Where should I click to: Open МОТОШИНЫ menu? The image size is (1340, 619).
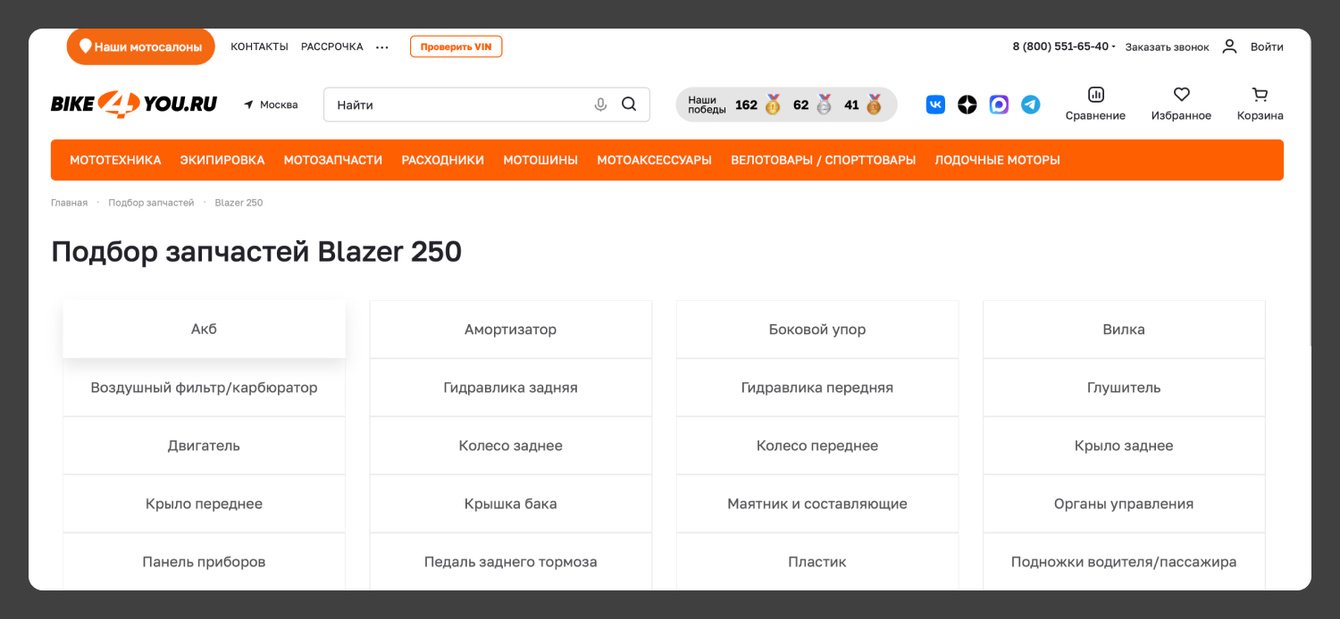[540, 160]
